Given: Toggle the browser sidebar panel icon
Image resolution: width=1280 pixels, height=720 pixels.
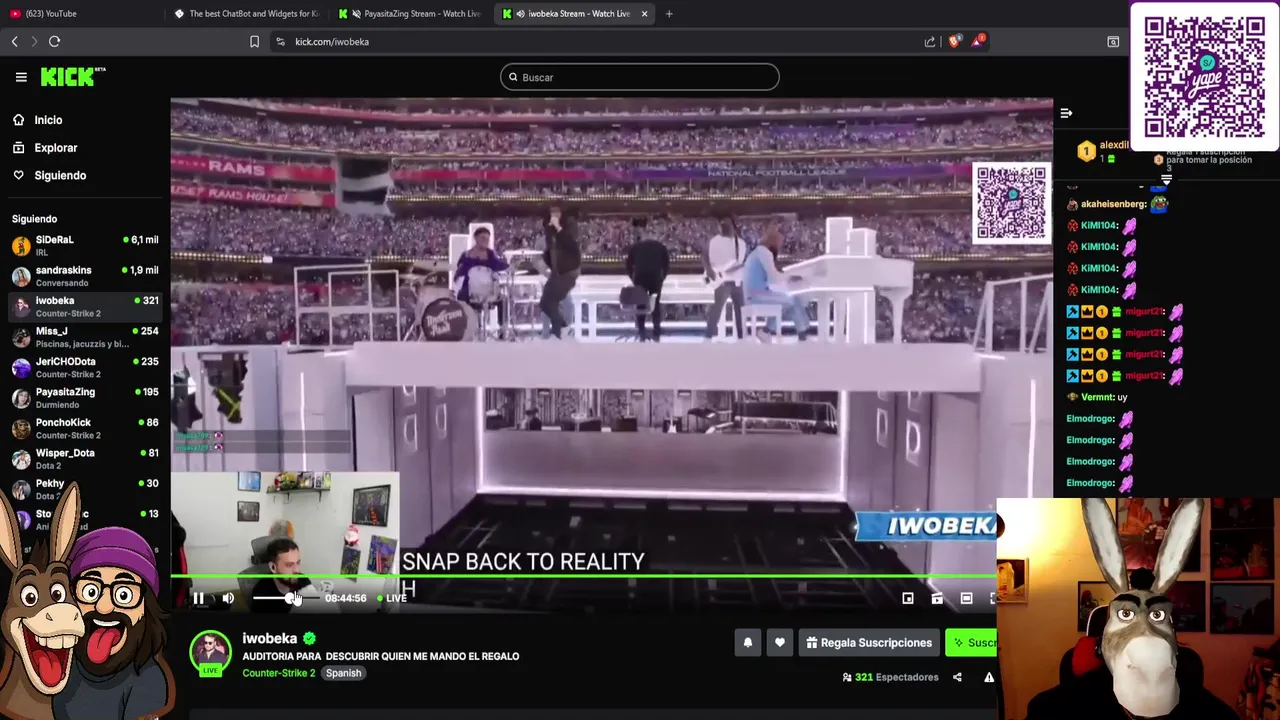Looking at the screenshot, I should click(1113, 42).
